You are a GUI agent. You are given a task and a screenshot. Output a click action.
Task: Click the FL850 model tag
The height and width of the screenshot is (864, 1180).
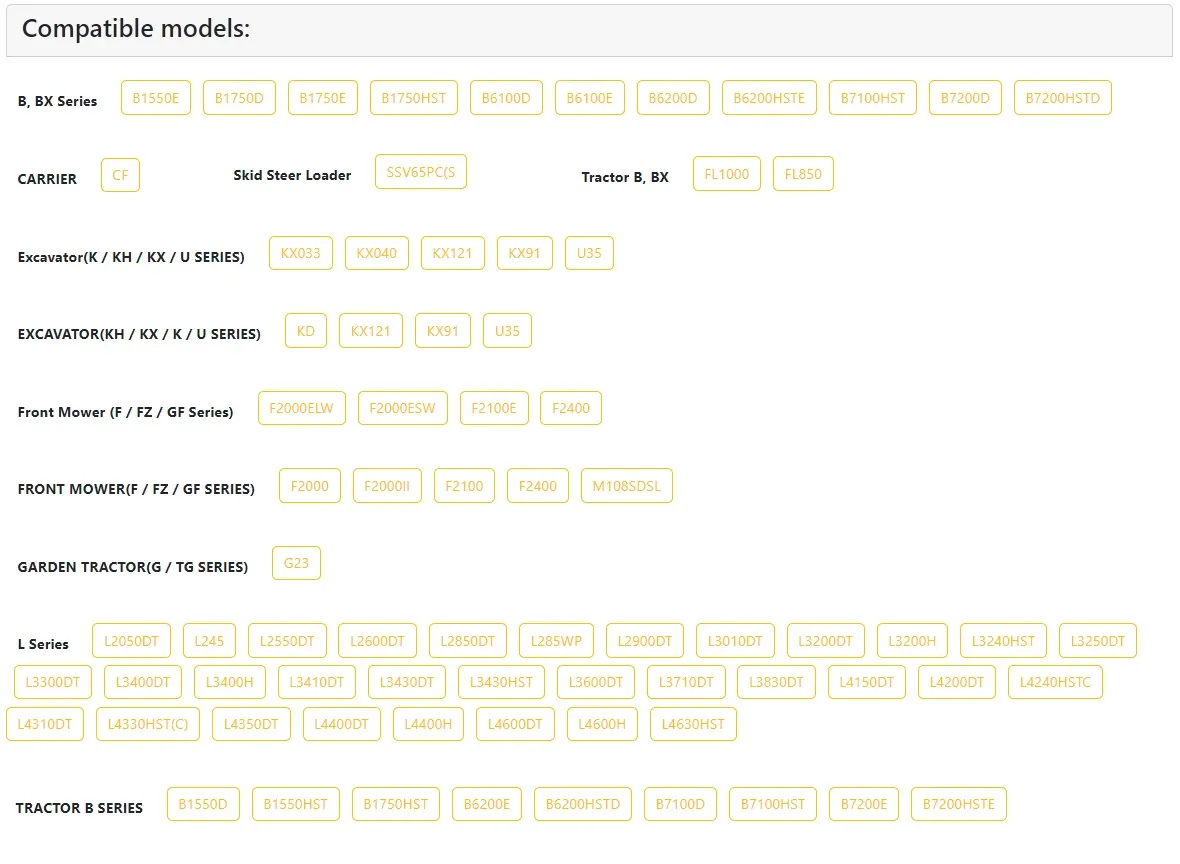tap(804, 174)
